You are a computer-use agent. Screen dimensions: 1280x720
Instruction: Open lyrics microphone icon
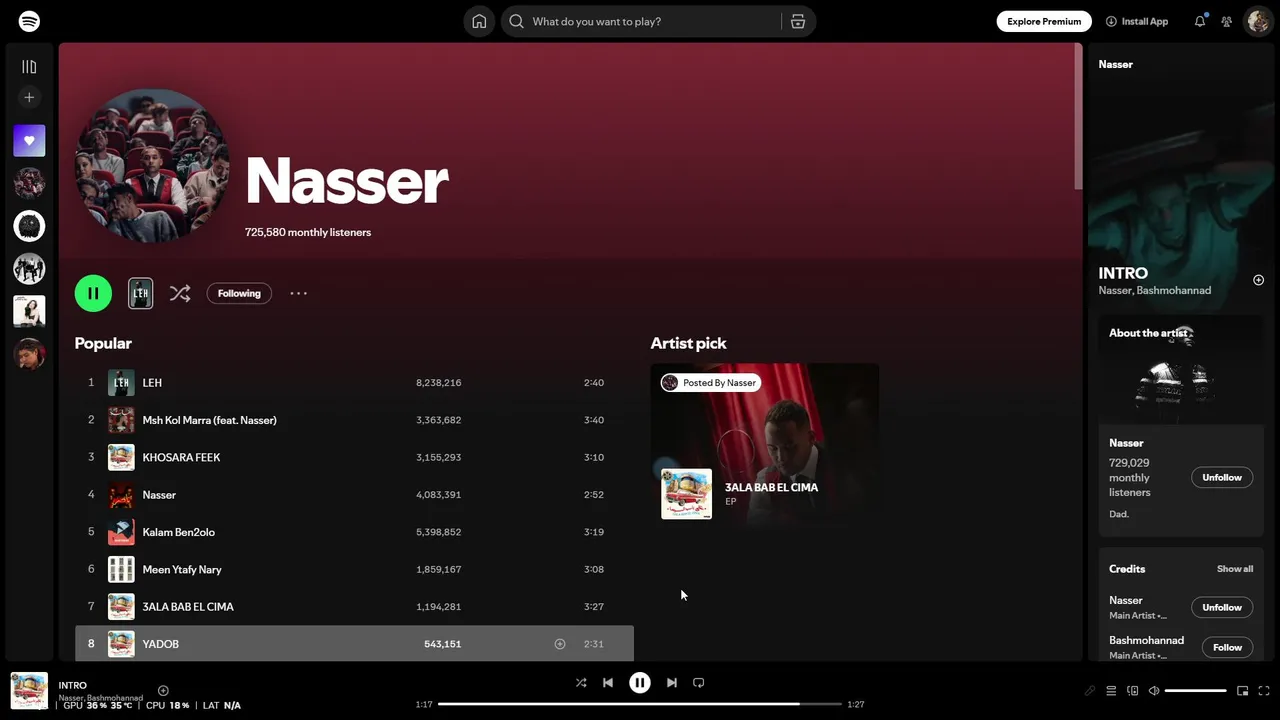[x=1090, y=691]
